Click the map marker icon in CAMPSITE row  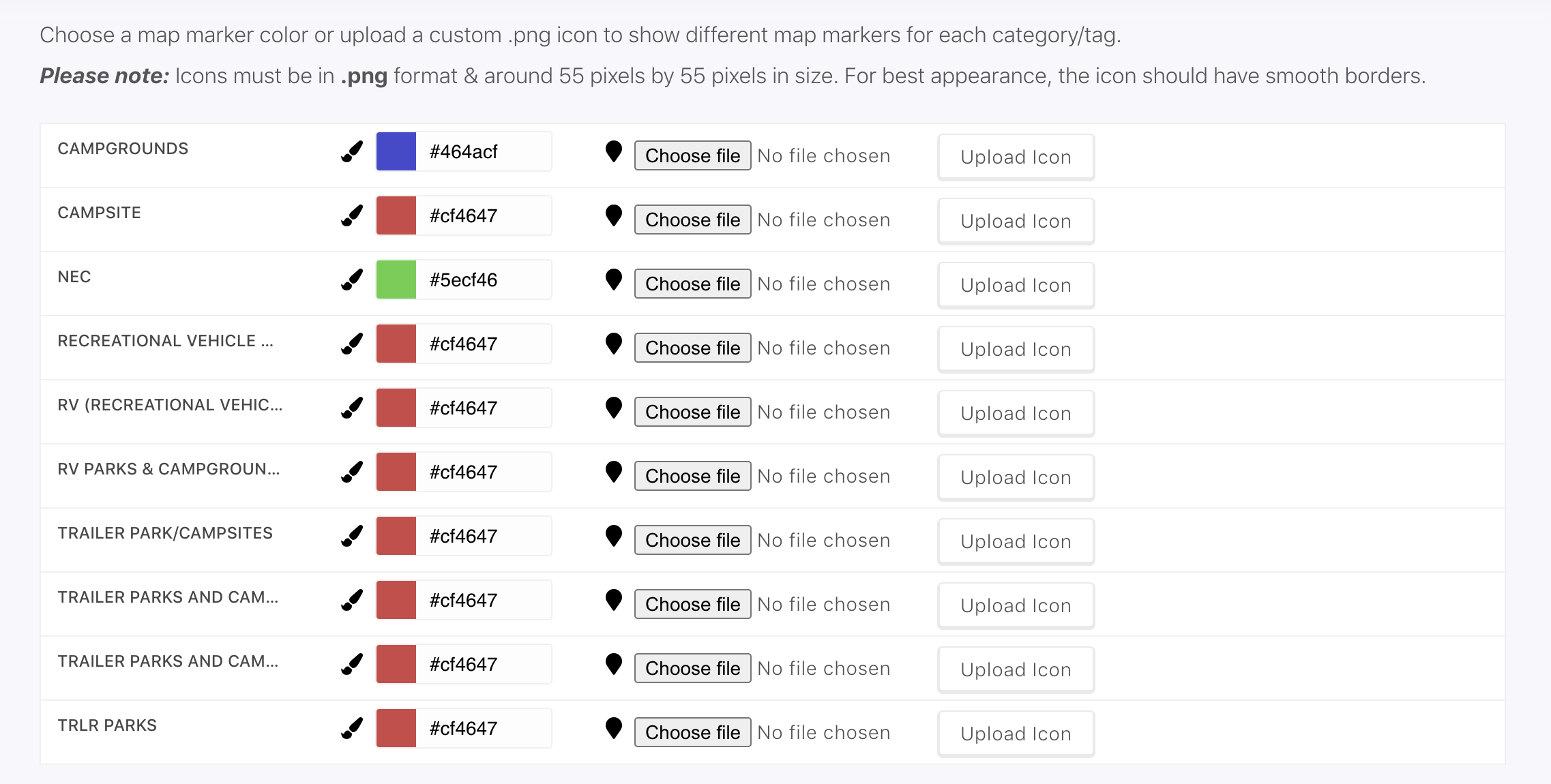coord(614,215)
